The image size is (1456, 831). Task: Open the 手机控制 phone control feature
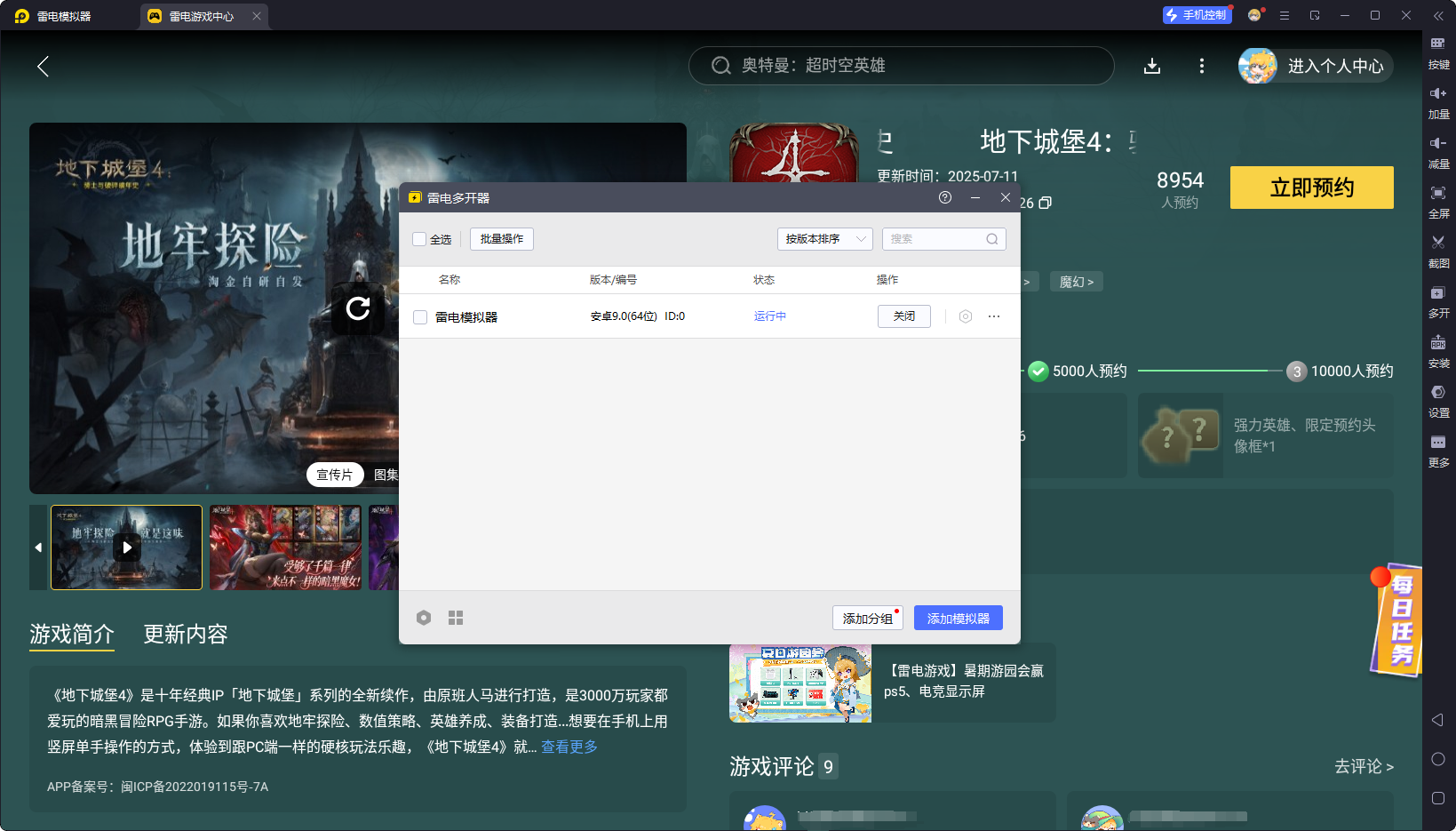1197,15
